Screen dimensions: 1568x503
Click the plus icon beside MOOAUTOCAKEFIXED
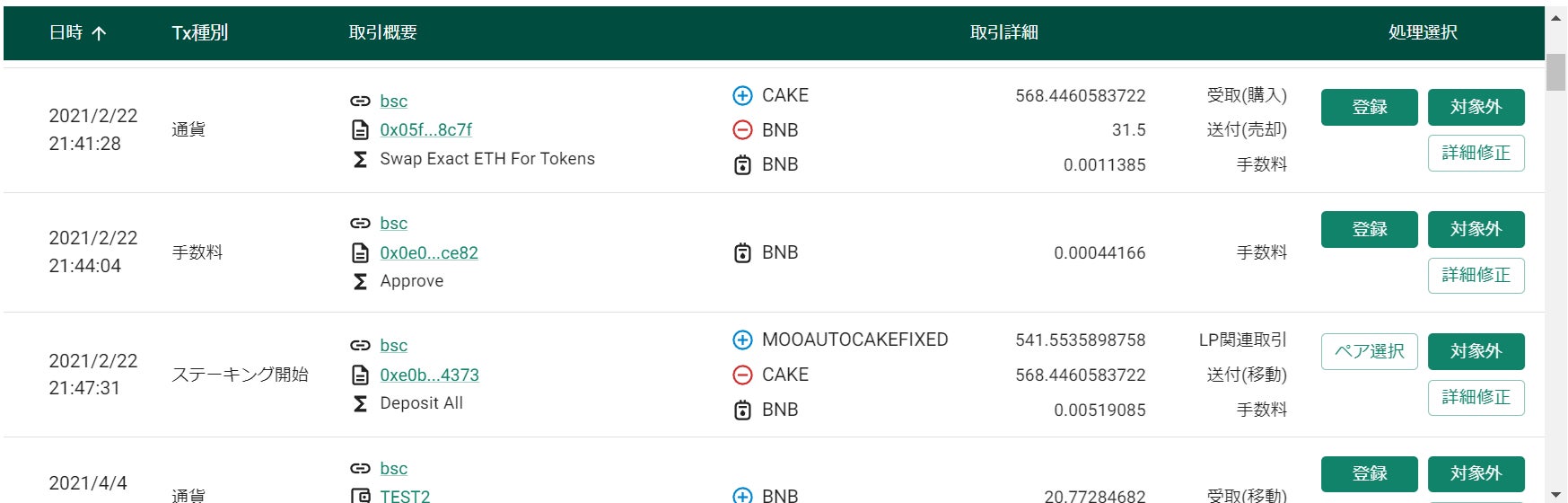pos(742,340)
